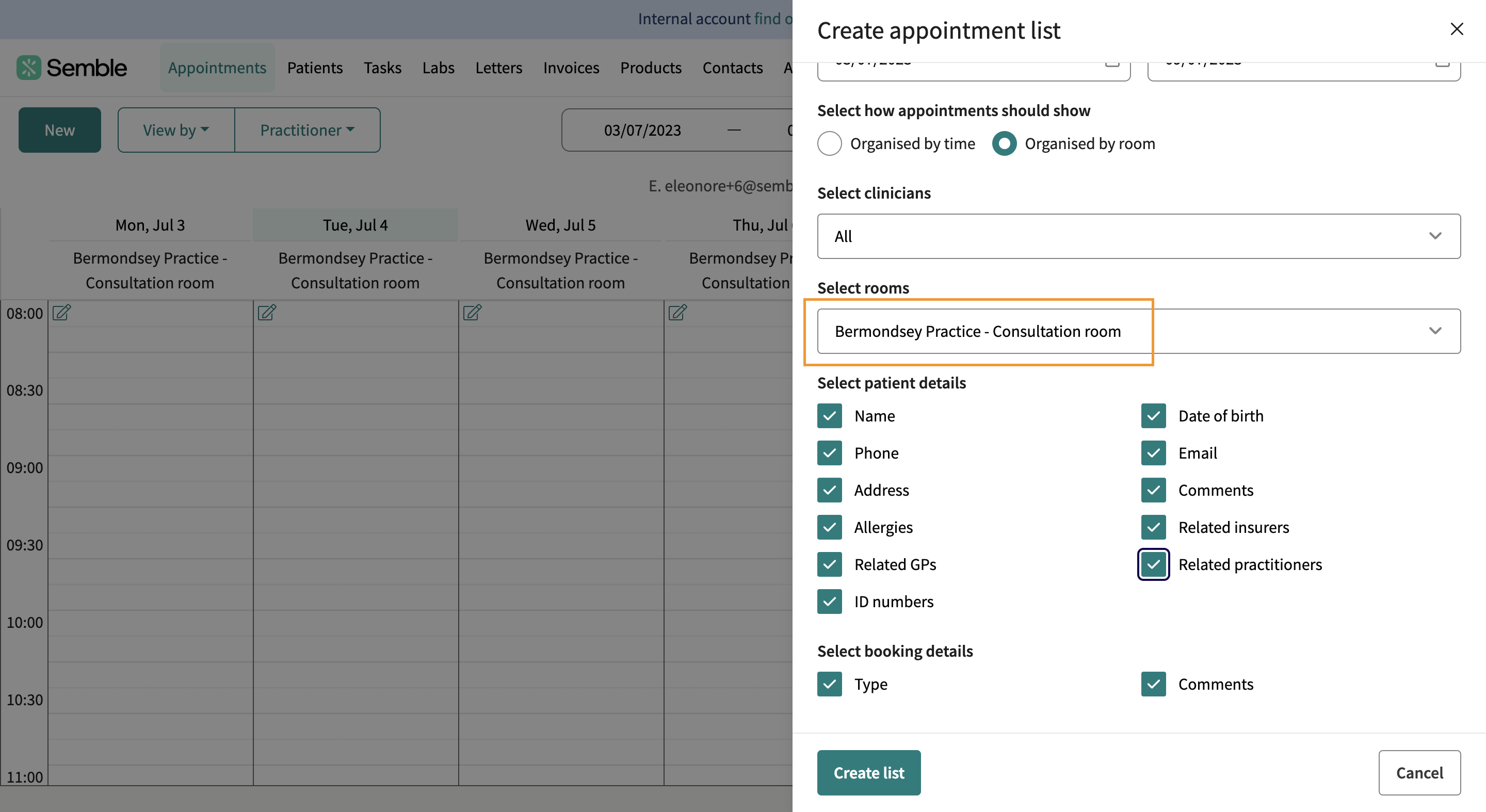Go to the Invoices tab

click(x=571, y=68)
